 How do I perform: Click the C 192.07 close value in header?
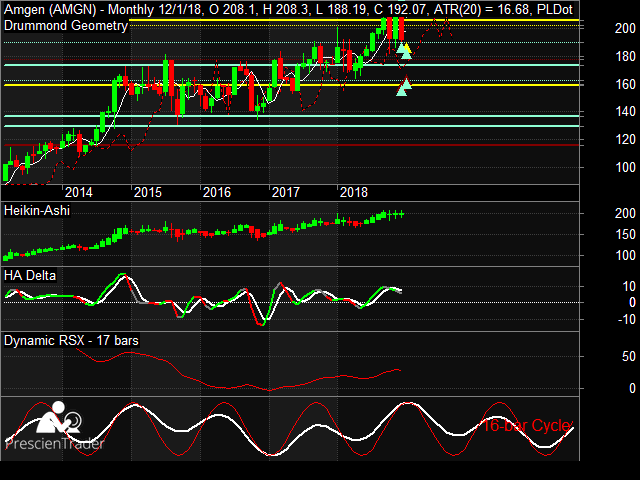click(x=401, y=9)
